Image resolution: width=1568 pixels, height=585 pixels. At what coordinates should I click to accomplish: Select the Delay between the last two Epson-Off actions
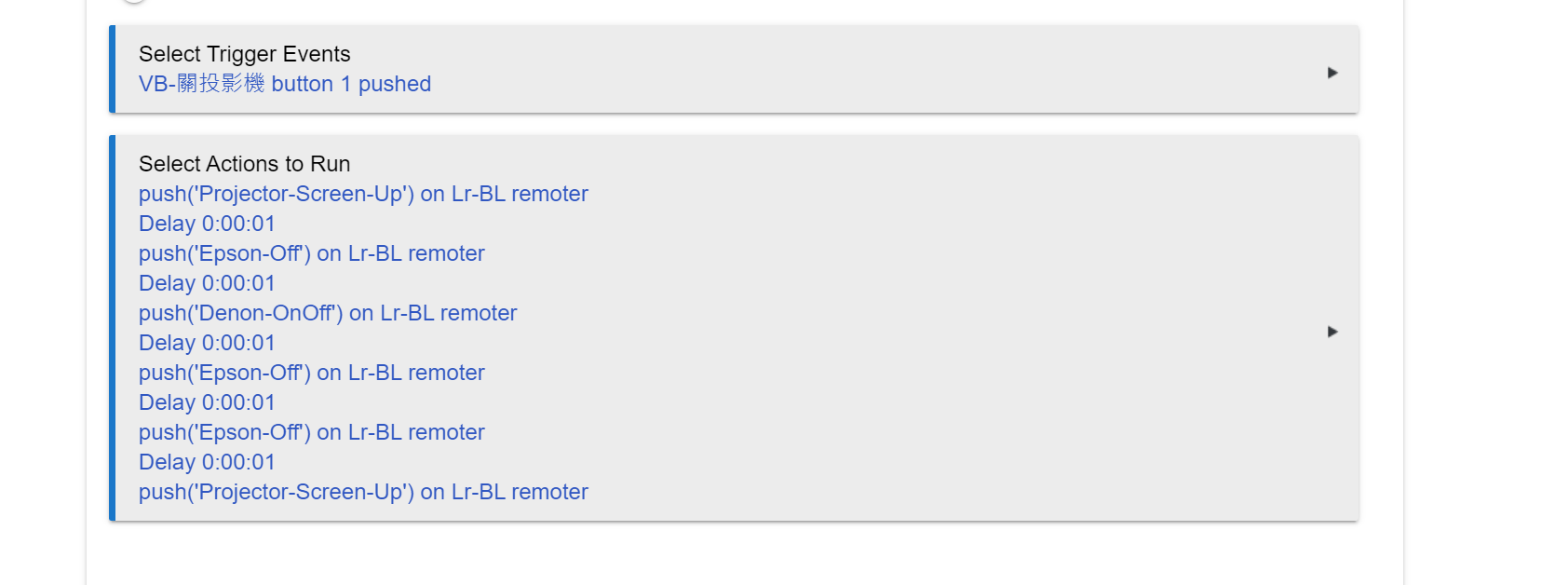pyautogui.click(x=207, y=402)
